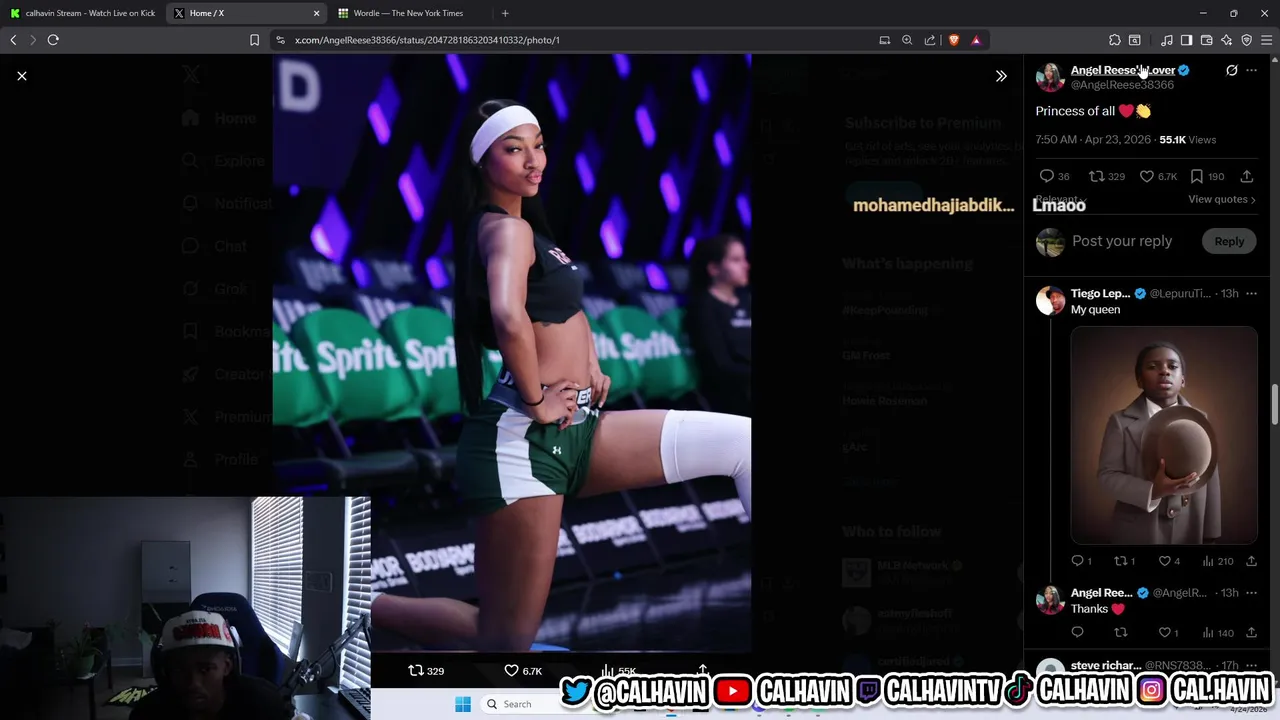Share the My queen comment
1280x720 pixels.
pyautogui.click(x=1251, y=561)
